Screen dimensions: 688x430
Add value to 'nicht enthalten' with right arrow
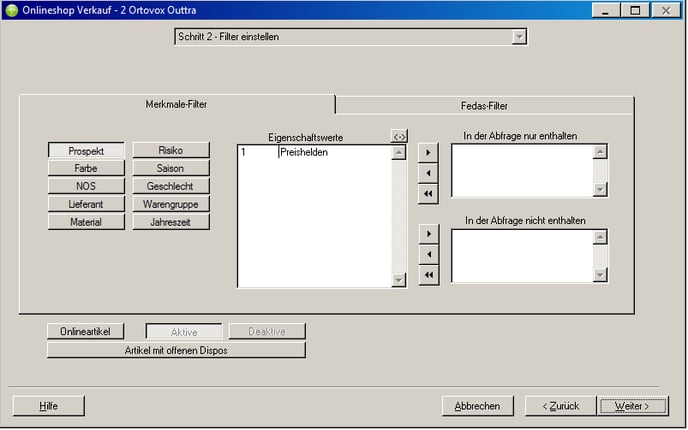pyautogui.click(x=429, y=234)
